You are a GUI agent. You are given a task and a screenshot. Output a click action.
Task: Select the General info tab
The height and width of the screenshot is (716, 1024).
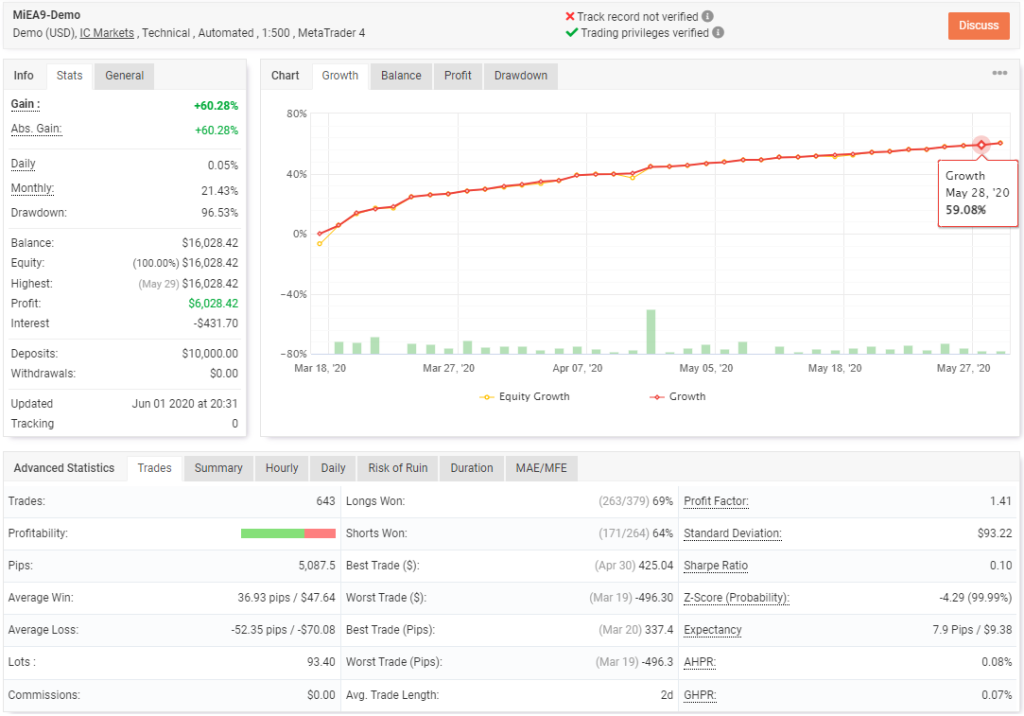pos(124,76)
